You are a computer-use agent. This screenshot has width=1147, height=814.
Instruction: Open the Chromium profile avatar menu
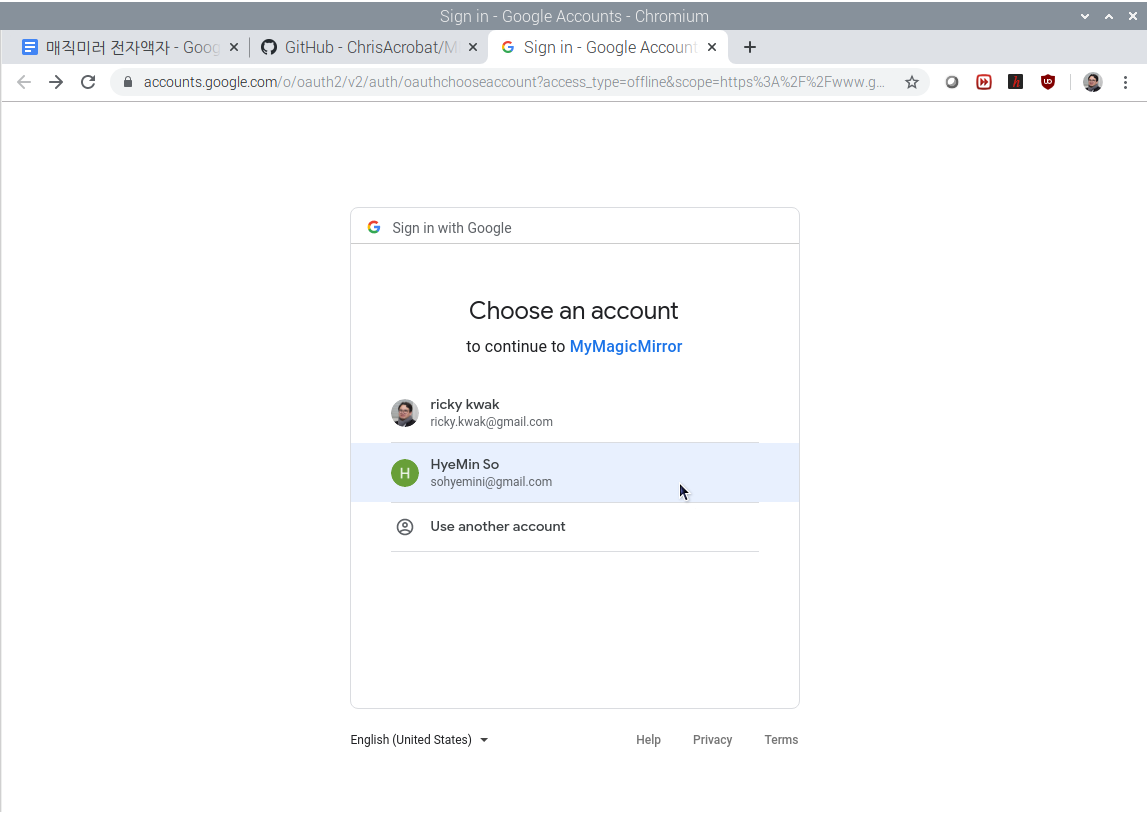(x=1093, y=82)
